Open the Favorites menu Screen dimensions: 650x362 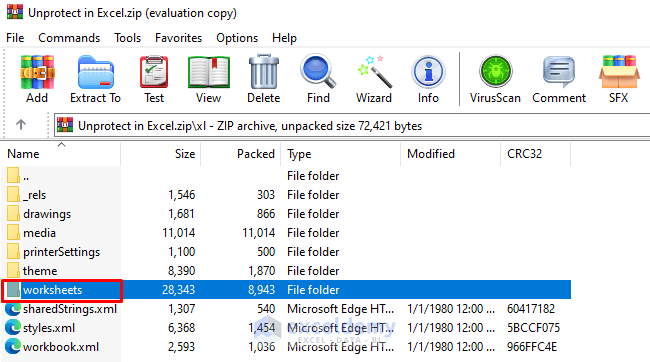pyautogui.click(x=179, y=38)
